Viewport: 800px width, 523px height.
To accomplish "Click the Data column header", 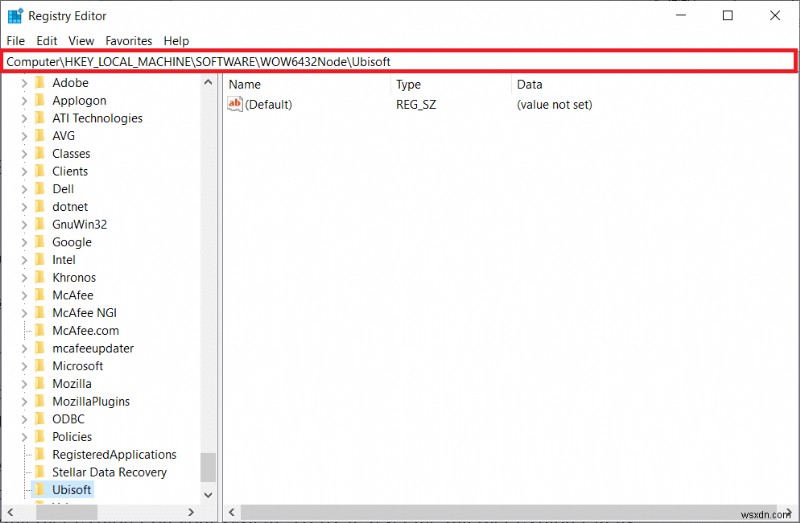I will point(530,85).
